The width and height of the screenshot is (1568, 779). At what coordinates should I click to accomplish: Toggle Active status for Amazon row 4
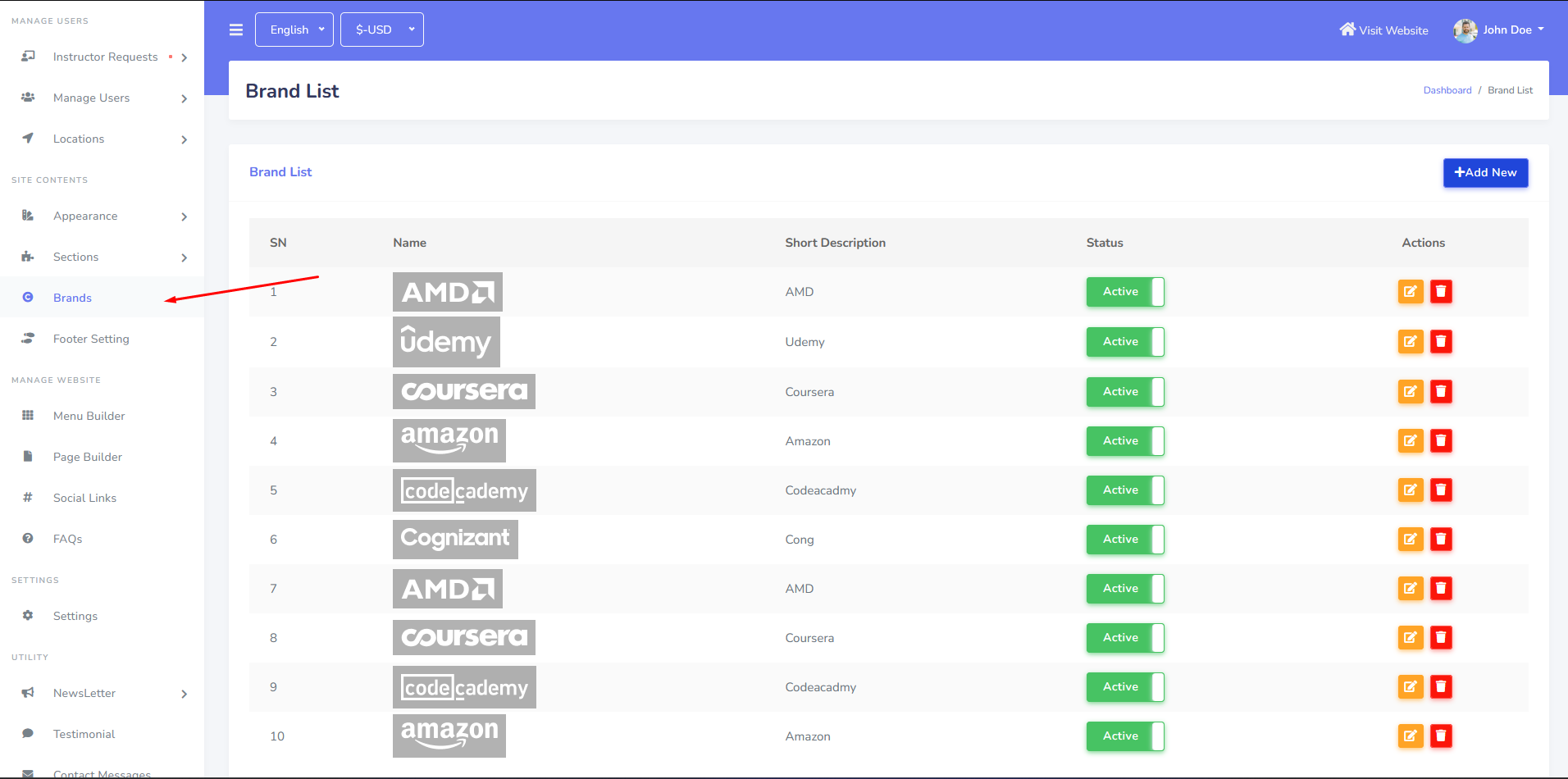1125,441
